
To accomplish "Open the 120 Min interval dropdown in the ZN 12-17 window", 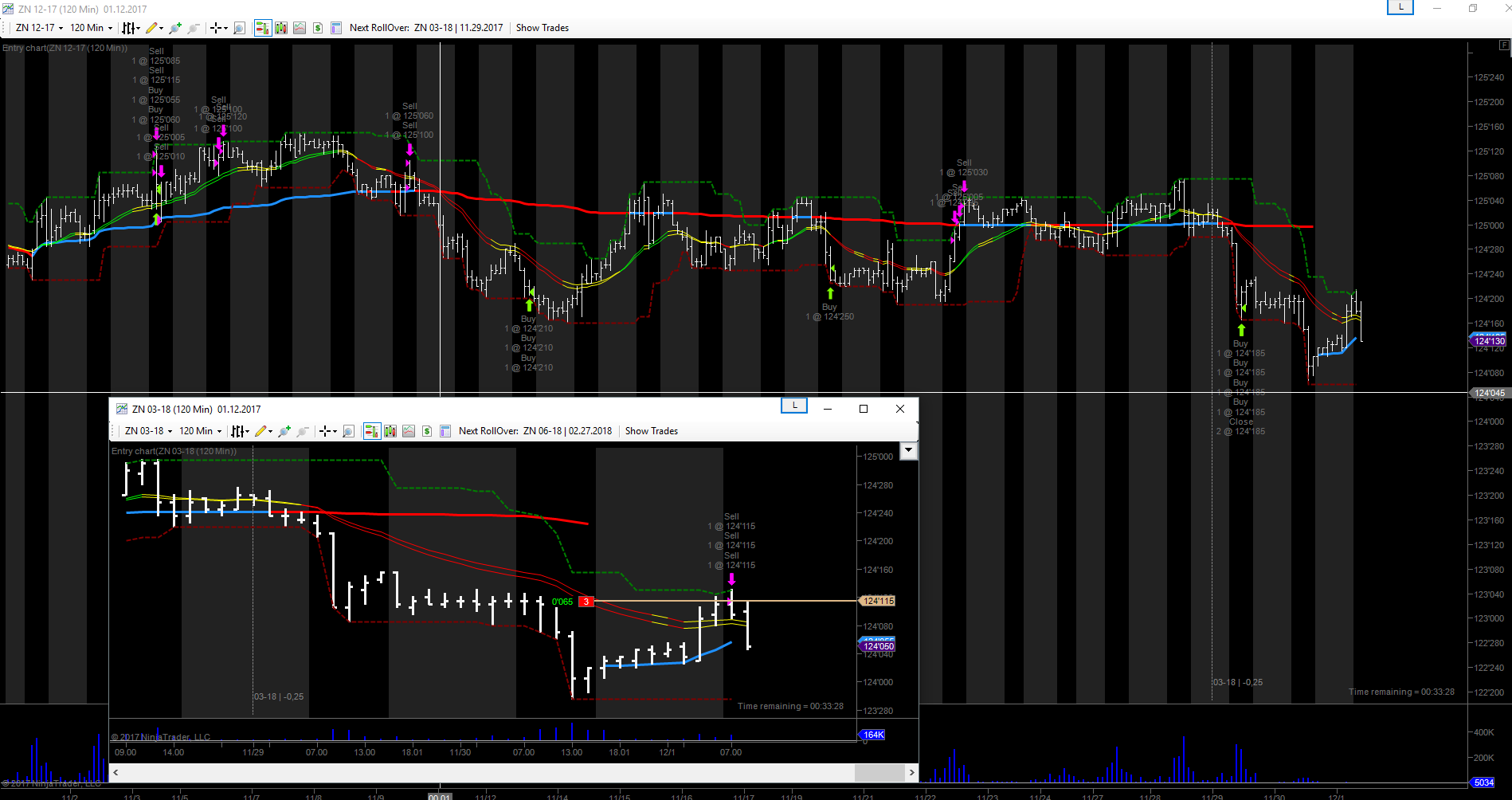I will coord(92,28).
